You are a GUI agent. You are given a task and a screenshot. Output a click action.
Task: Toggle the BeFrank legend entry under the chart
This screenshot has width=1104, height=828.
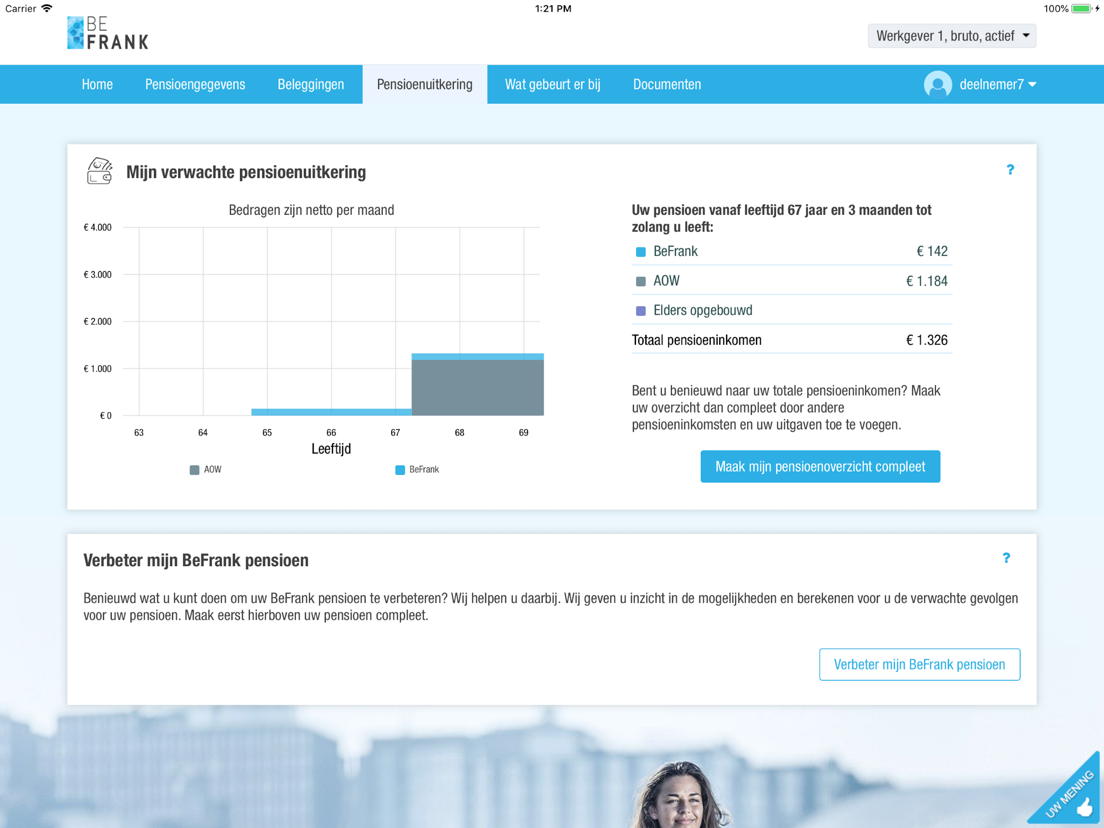[418, 470]
